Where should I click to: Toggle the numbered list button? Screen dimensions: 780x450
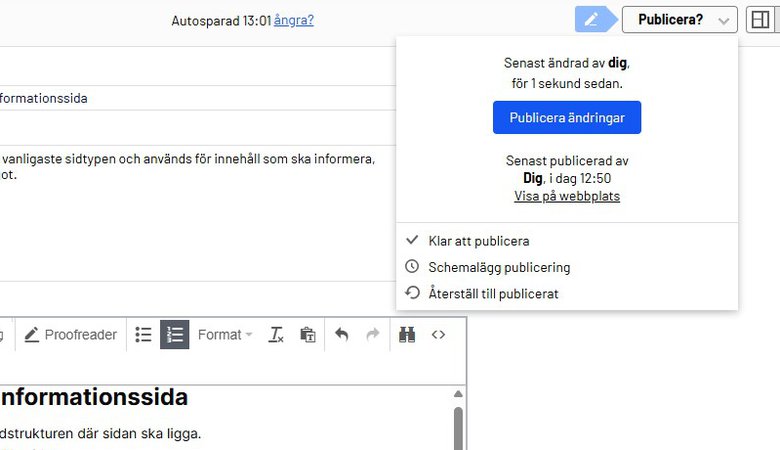[175, 335]
